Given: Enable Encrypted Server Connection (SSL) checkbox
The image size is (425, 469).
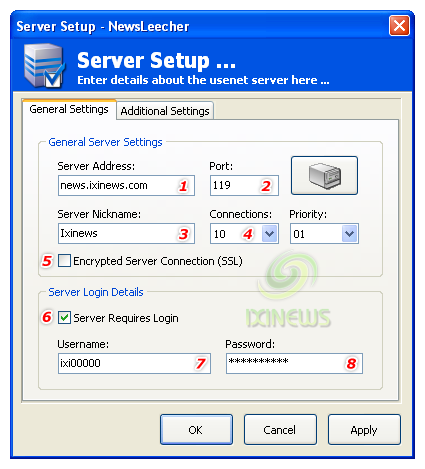Looking at the screenshot, I should point(64,261).
